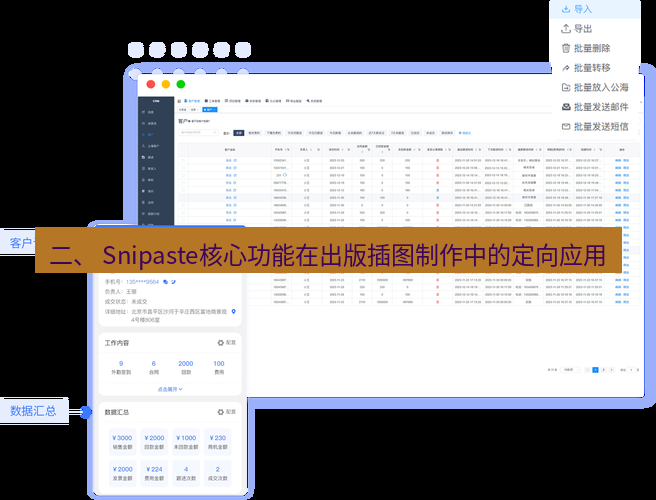Click the mail tray icon beside 批量发送邮件
Image resolution: width=656 pixels, height=500 pixels.
[x=566, y=107]
